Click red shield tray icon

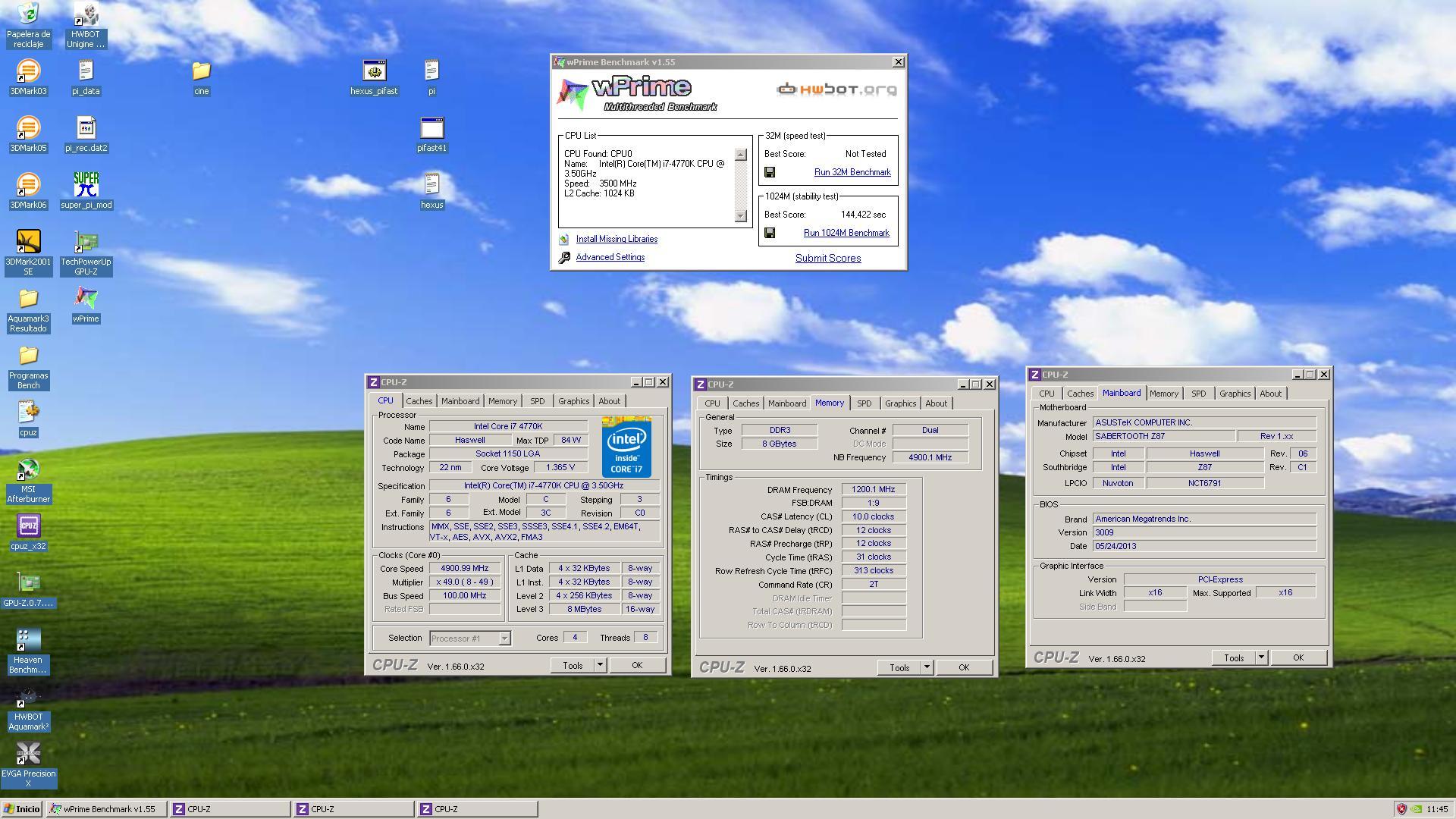tap(1401, 809)
